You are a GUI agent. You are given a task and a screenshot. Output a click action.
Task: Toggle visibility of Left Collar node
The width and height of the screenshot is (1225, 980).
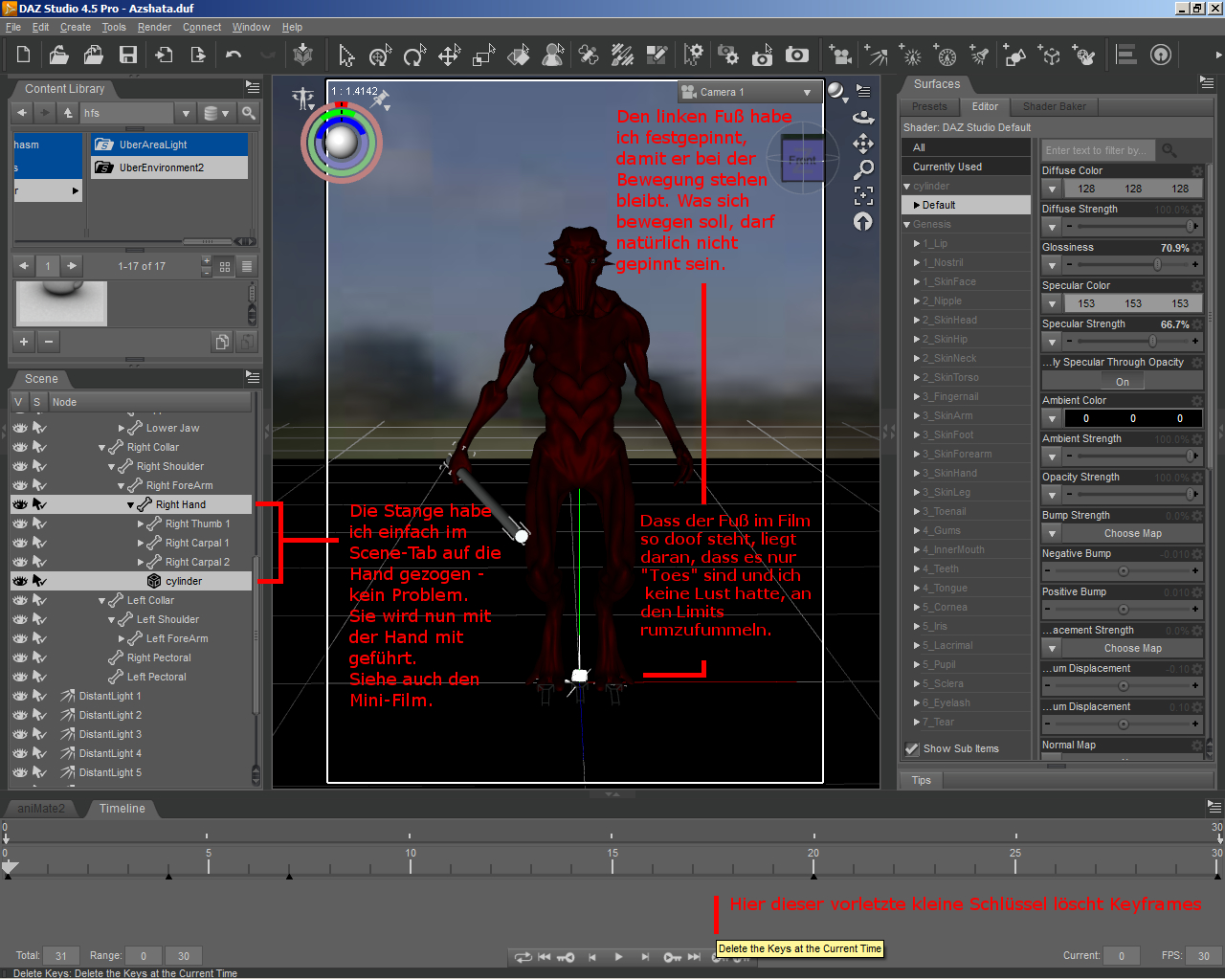point(19,600)
